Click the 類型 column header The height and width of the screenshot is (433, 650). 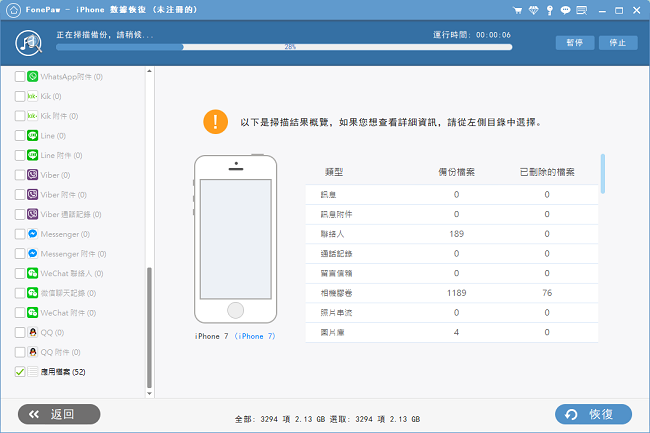tap(334, 172)
